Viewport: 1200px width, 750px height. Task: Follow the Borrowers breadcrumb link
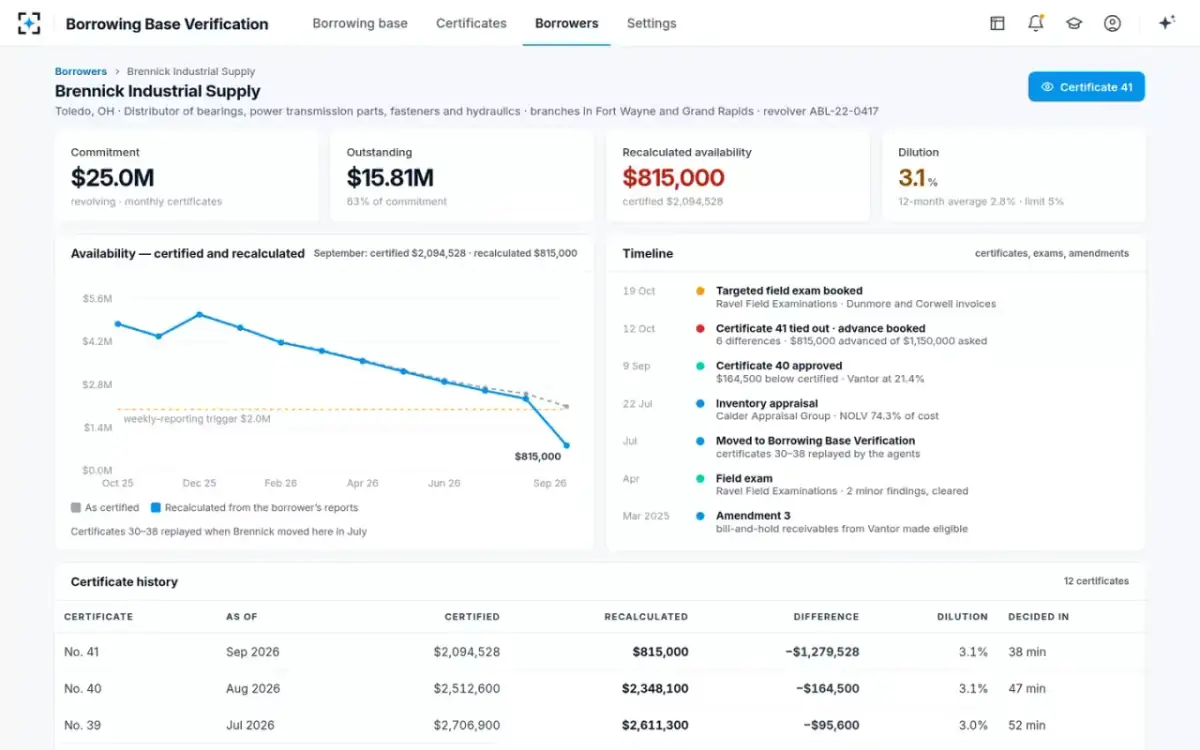click(x=81, y=72)
